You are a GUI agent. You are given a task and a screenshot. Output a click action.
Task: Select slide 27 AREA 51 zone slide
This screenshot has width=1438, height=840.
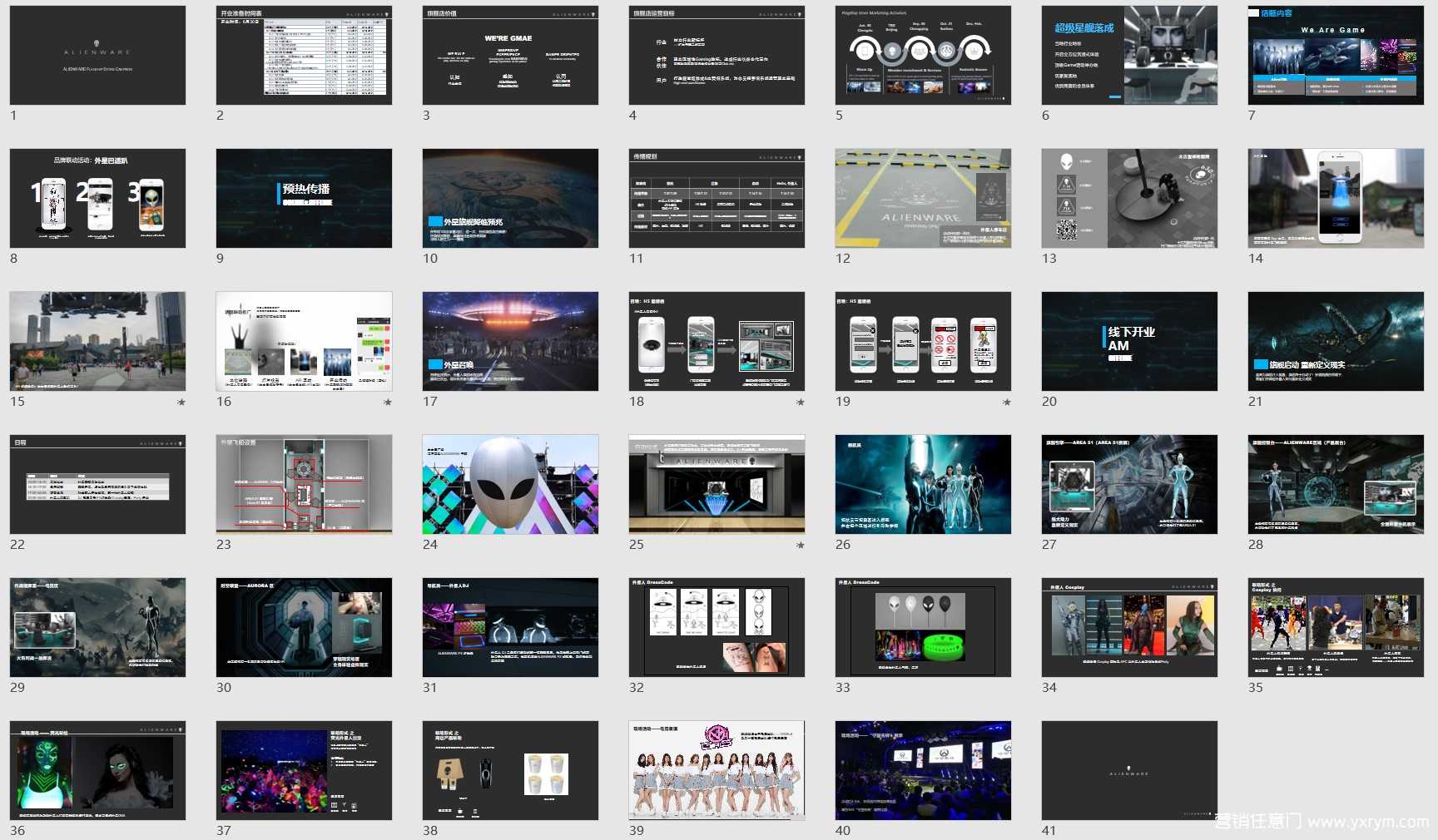[1129, 484]
